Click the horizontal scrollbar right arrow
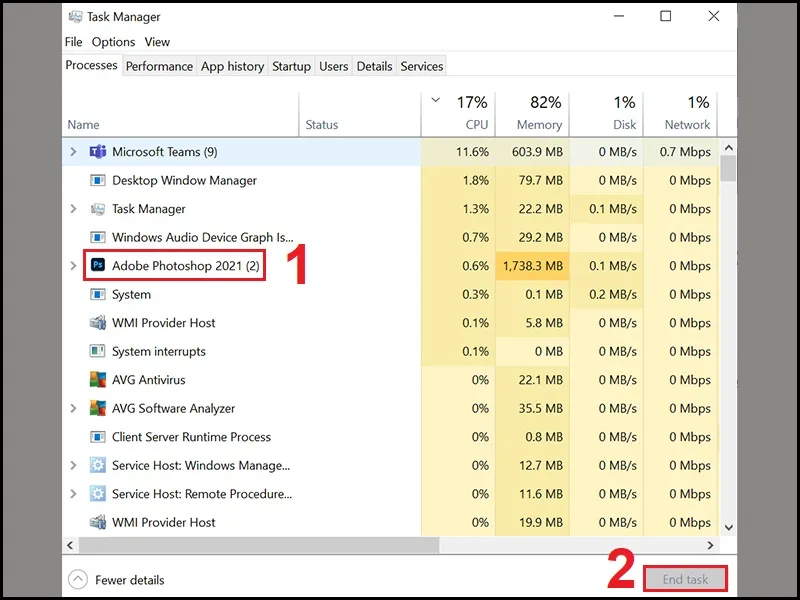 (711, 545)
